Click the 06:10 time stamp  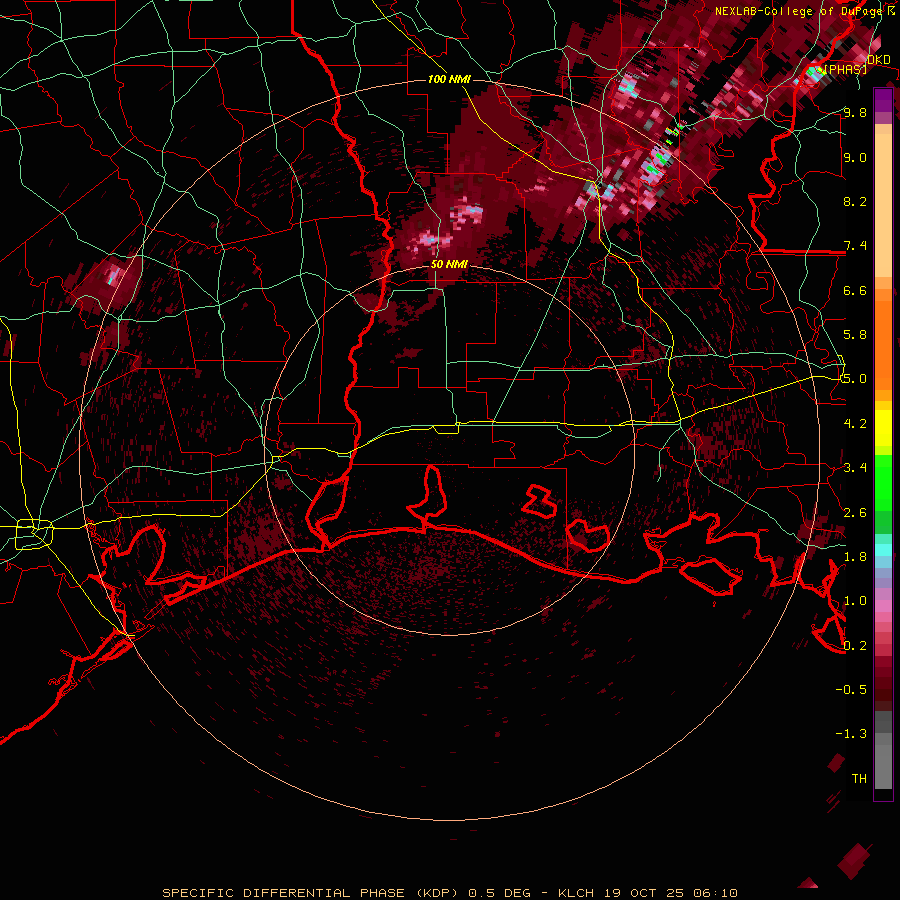coord(715,893)
